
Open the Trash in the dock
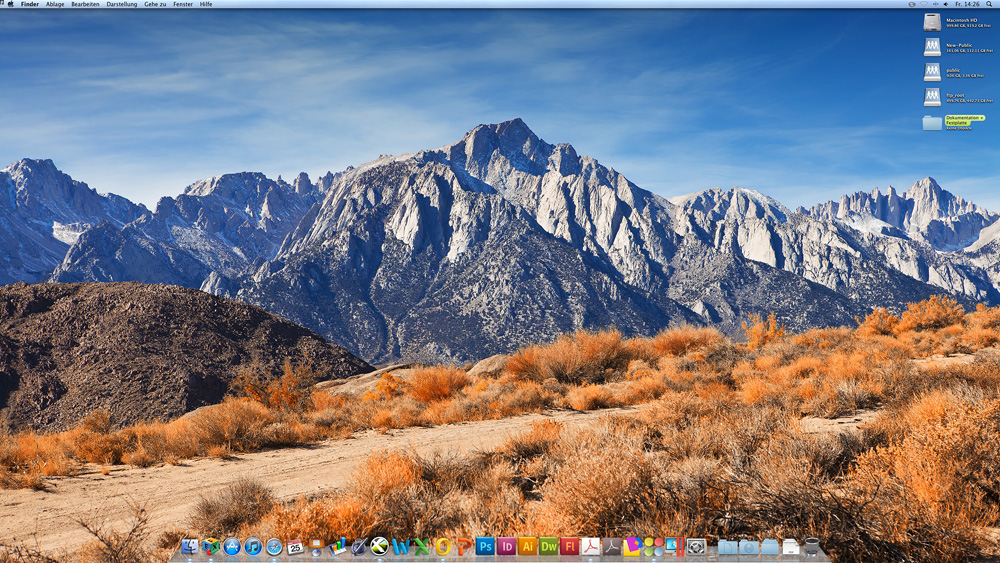point(811,546)
